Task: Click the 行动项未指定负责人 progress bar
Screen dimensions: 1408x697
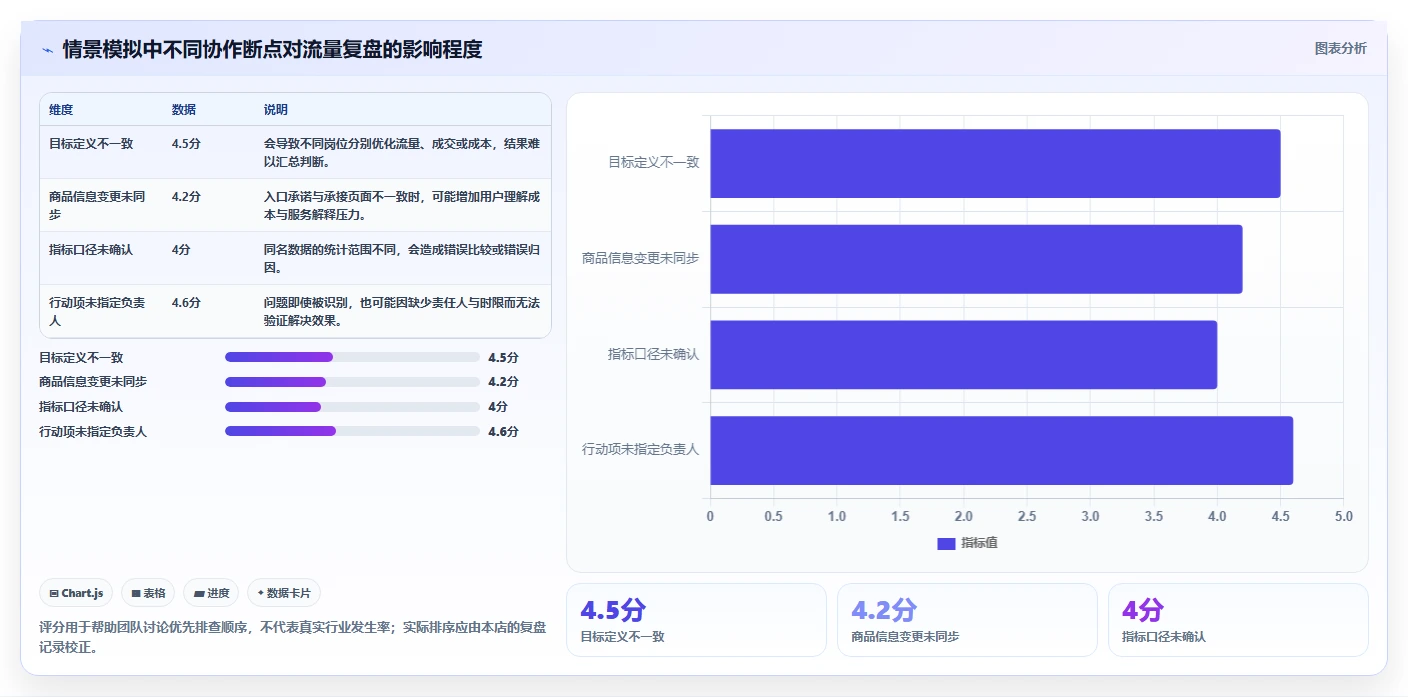Action: [x=352, y=431]
